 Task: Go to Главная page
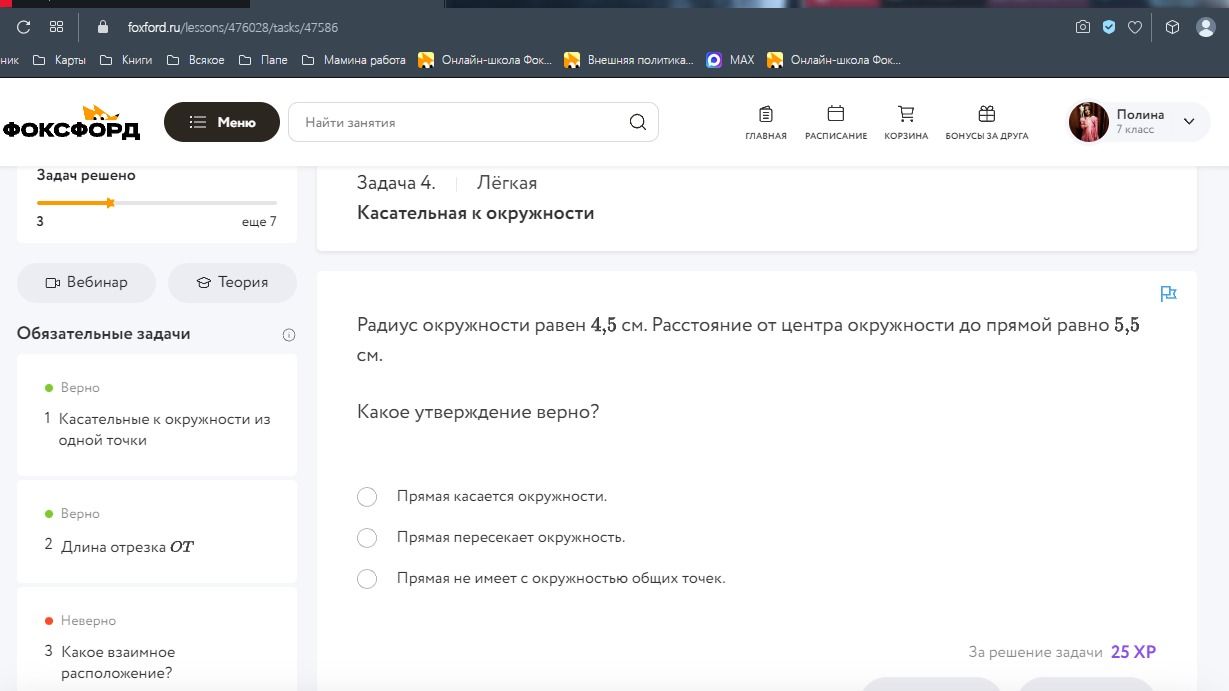point(766,123)
